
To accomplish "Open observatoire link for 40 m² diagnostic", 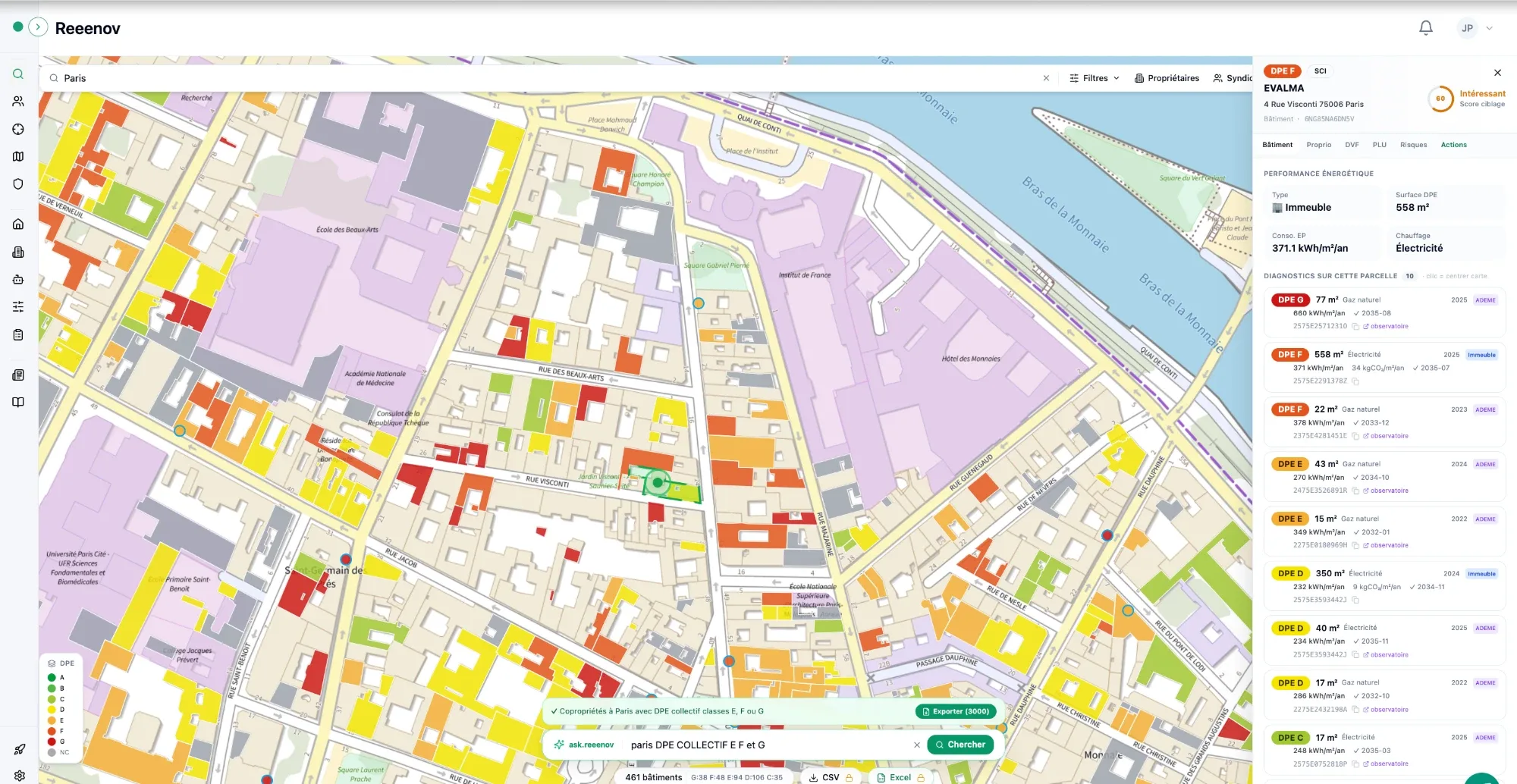I will click(1386, 654).
